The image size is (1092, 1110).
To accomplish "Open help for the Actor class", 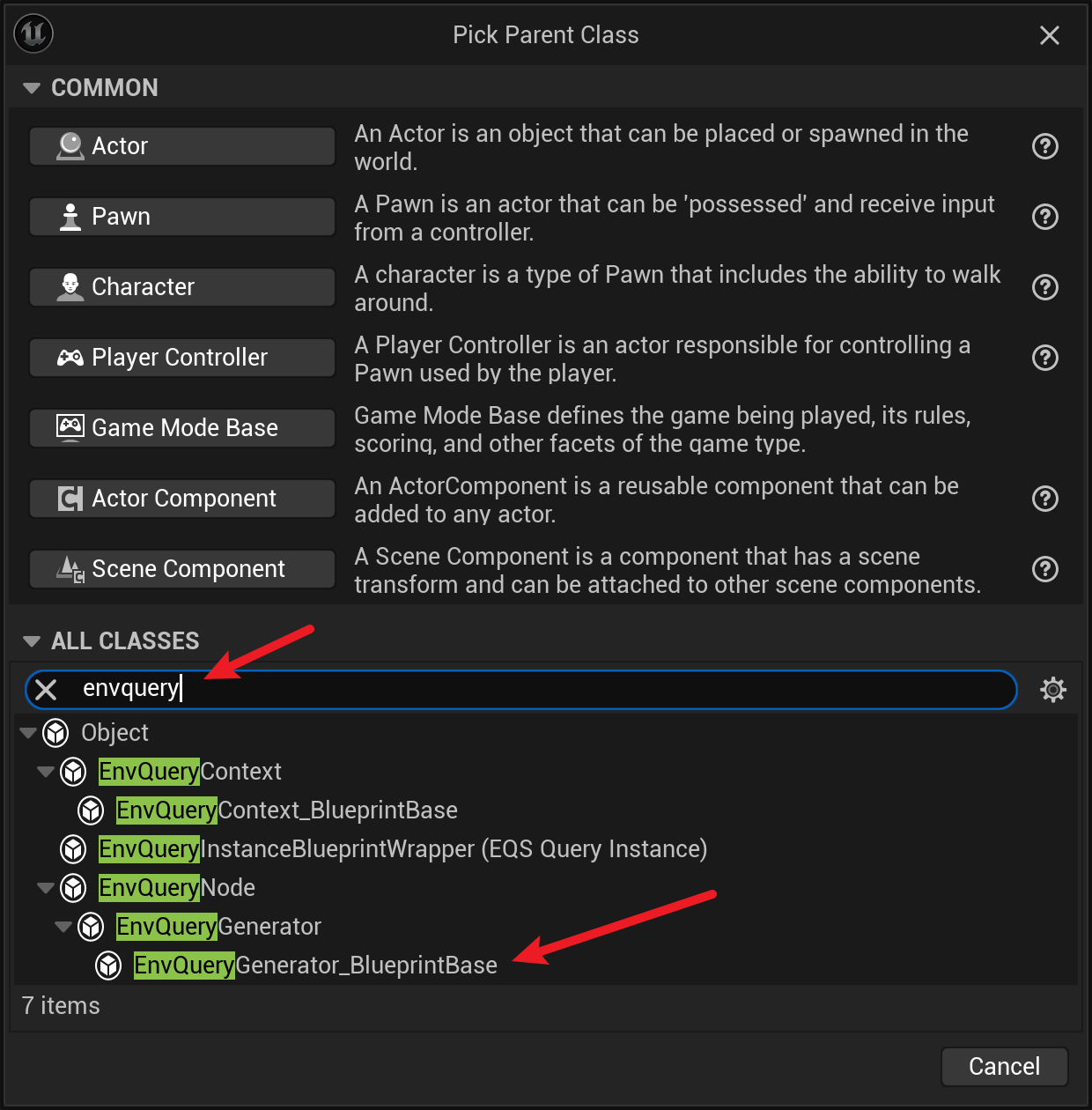I will (x=1044, y=146).
